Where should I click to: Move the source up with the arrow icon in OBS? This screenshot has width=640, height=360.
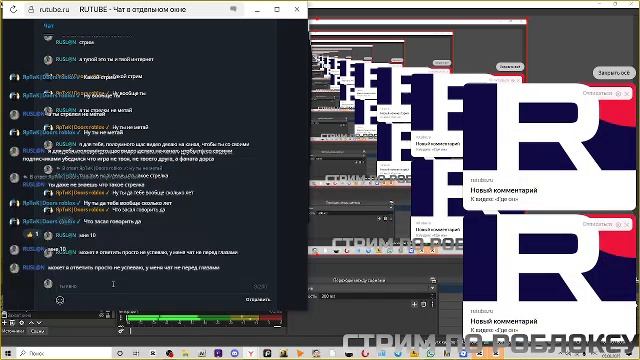(x=31, y=322)
